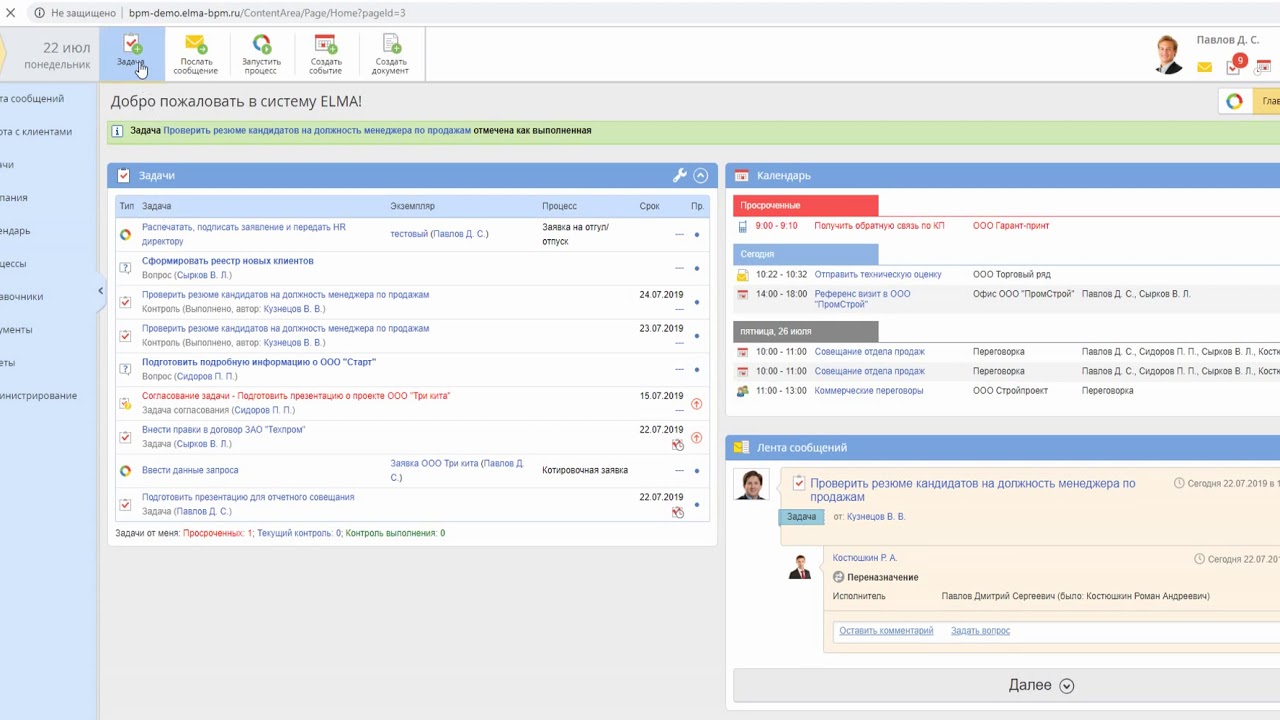
Task: Click process icon of Ввести данные запроса row
Action: pyautogui.click(x=125, y=471)
